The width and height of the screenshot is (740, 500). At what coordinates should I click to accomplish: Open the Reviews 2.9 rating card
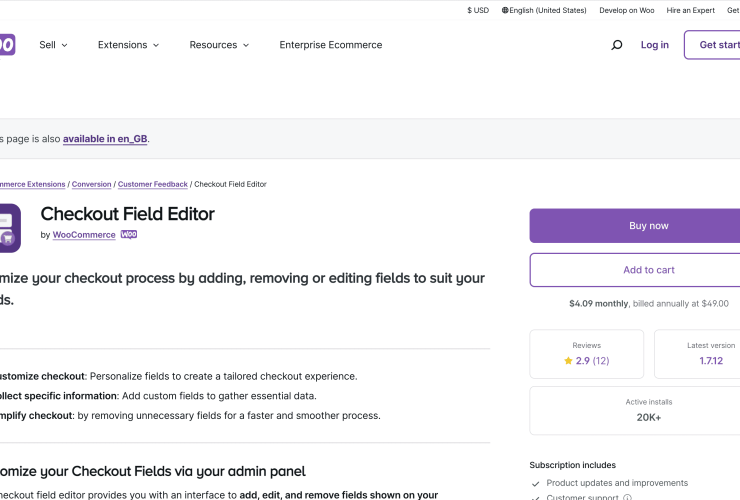click(x=586, y=354)
